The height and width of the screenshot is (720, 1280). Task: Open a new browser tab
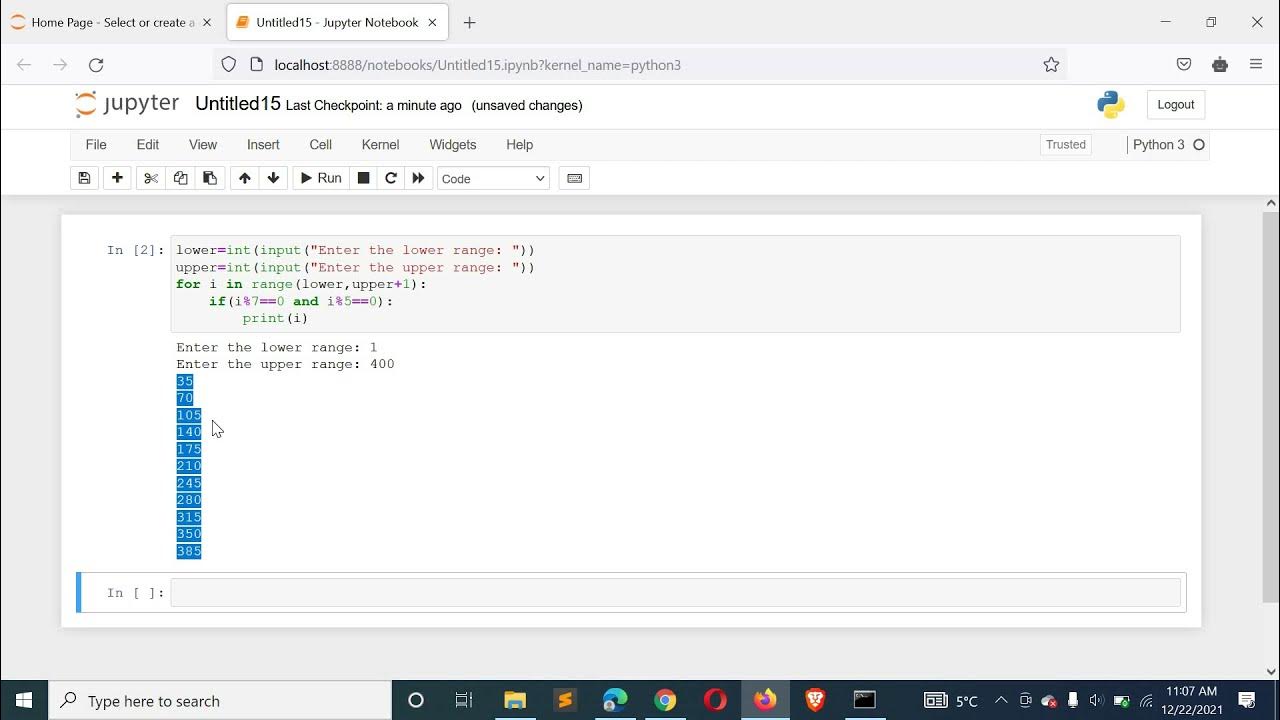click(x=470, y=22)
